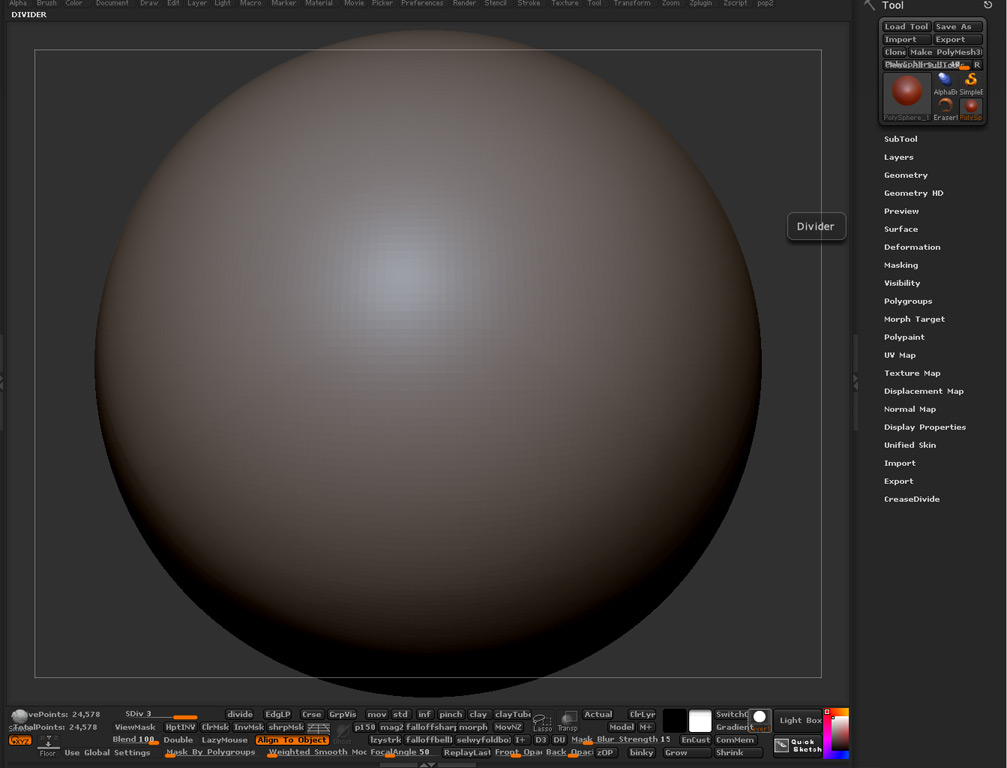1007x768 pixels.
Task: Click the orange XYZ rotation icon
Action: coord(20,740)
